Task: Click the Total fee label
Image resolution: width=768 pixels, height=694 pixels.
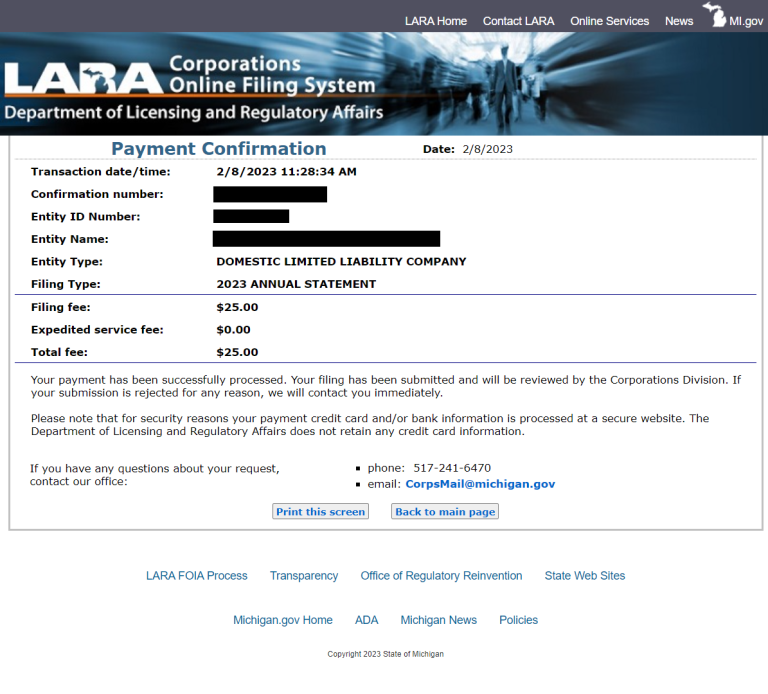Action: point(59,352)
